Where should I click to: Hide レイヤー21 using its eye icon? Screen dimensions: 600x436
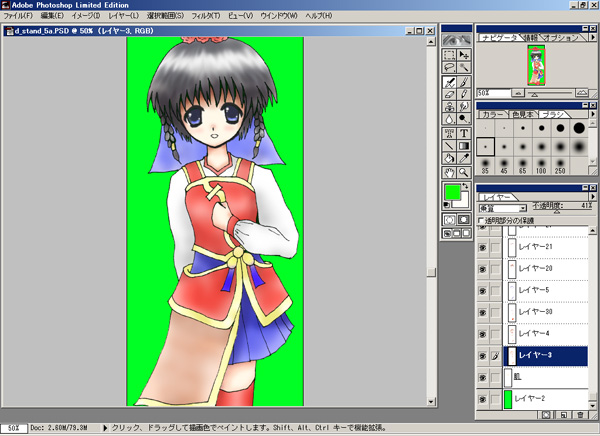click(483, 248)
